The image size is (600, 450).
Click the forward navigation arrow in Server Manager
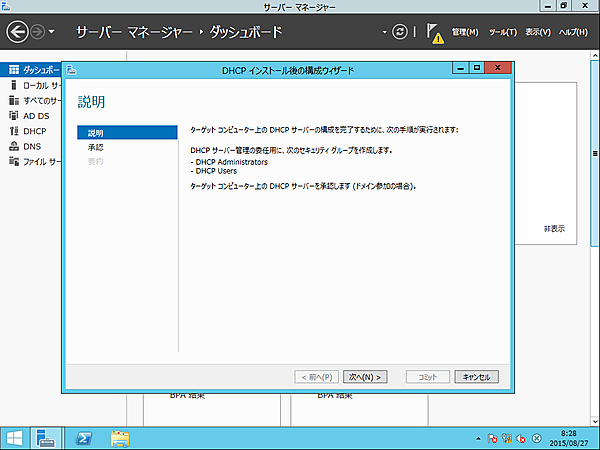tap(38, 32)
